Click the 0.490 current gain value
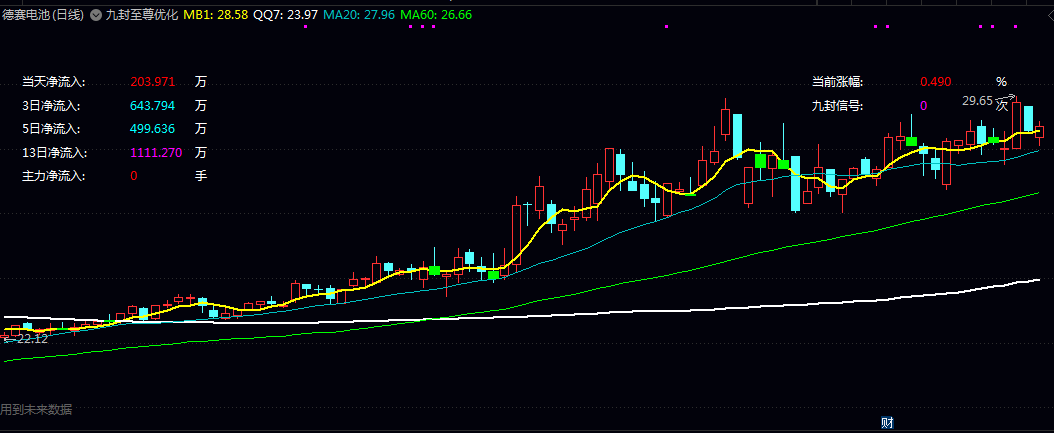This screenshot has height=433, width=1054. [x=936, y=82]
